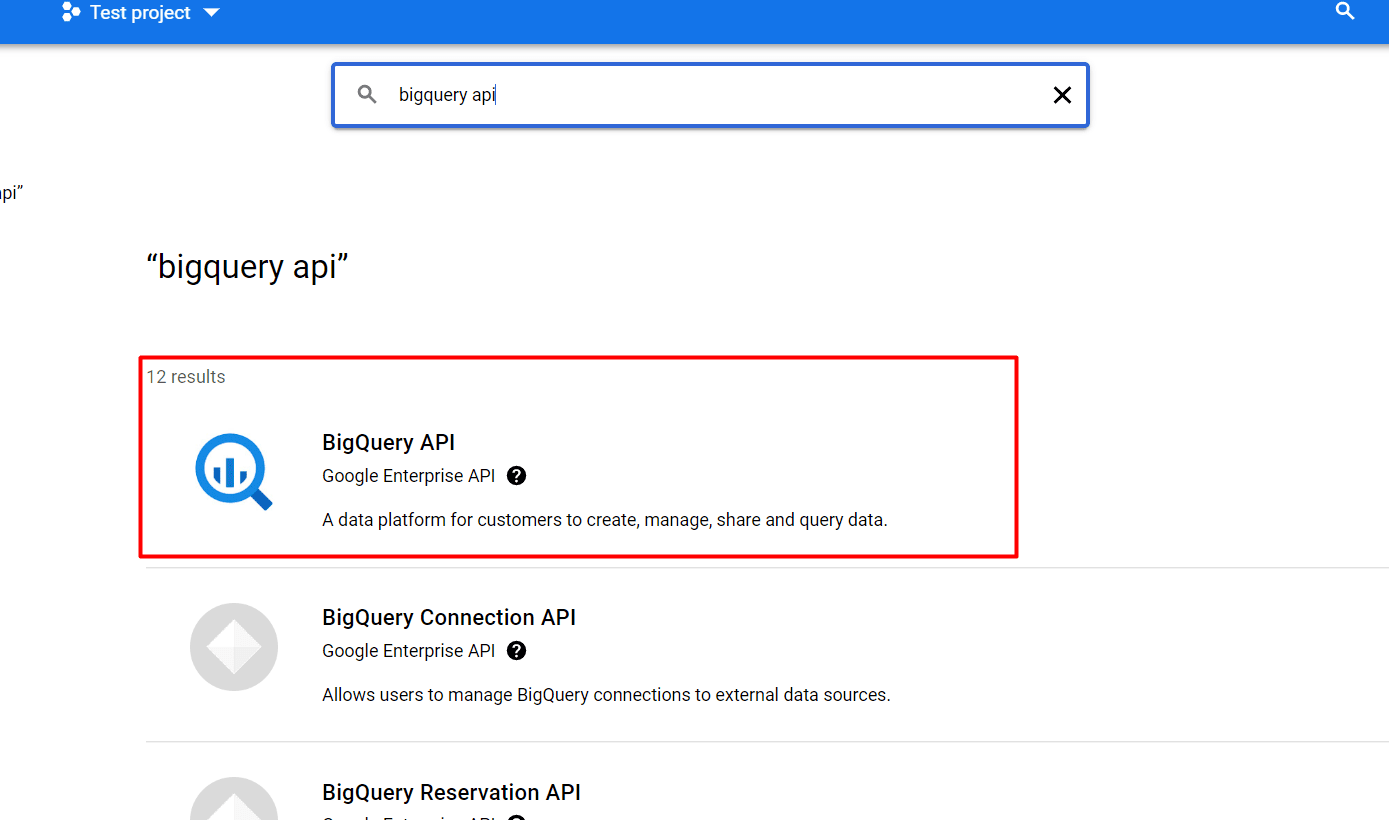Click the gray BigQuery Connection API icon
1389x820 pixels.
pyautogui.click(x=234, y=647)
